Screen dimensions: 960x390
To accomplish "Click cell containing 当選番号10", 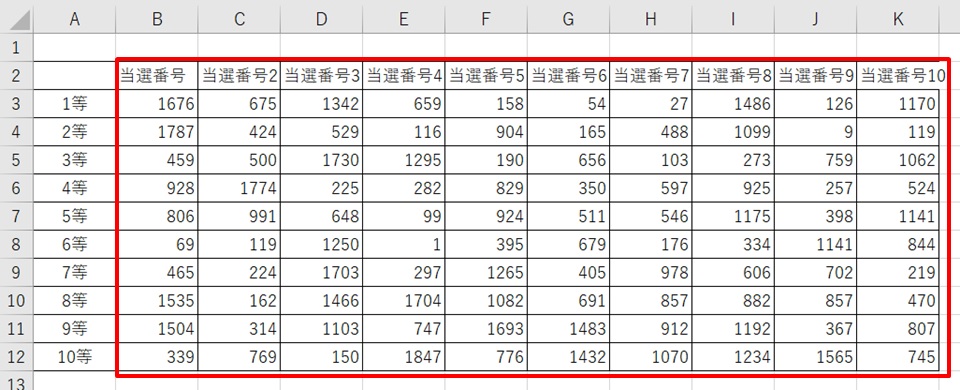I will pyautogui.click(x=898, y=75).
